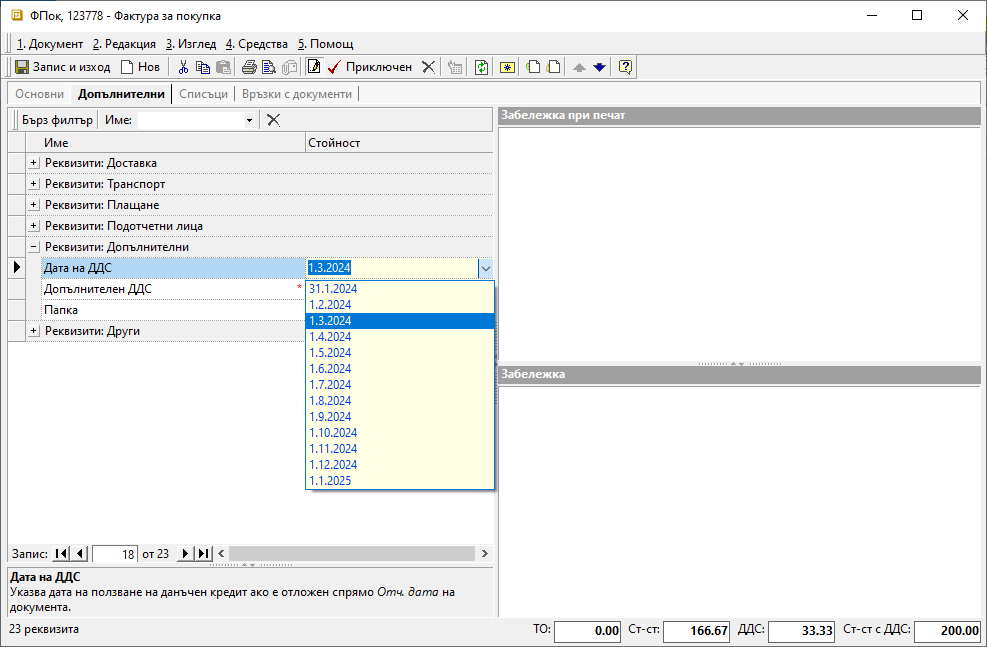Select 1.6.2024 from the date list
Viewport: 987px width, 647px height.
coord(331,369)
